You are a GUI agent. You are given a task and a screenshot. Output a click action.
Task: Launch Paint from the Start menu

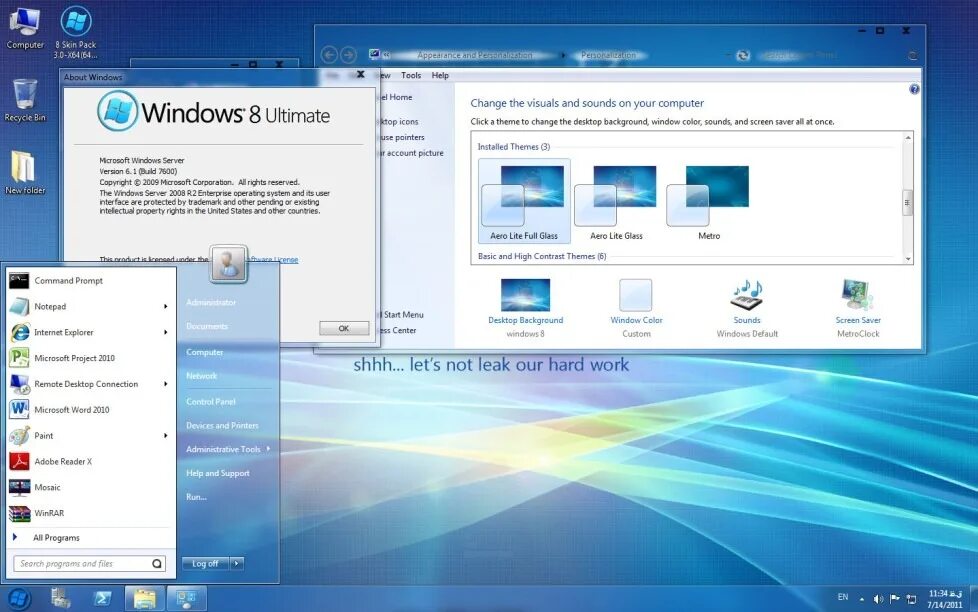click(91, 435)
